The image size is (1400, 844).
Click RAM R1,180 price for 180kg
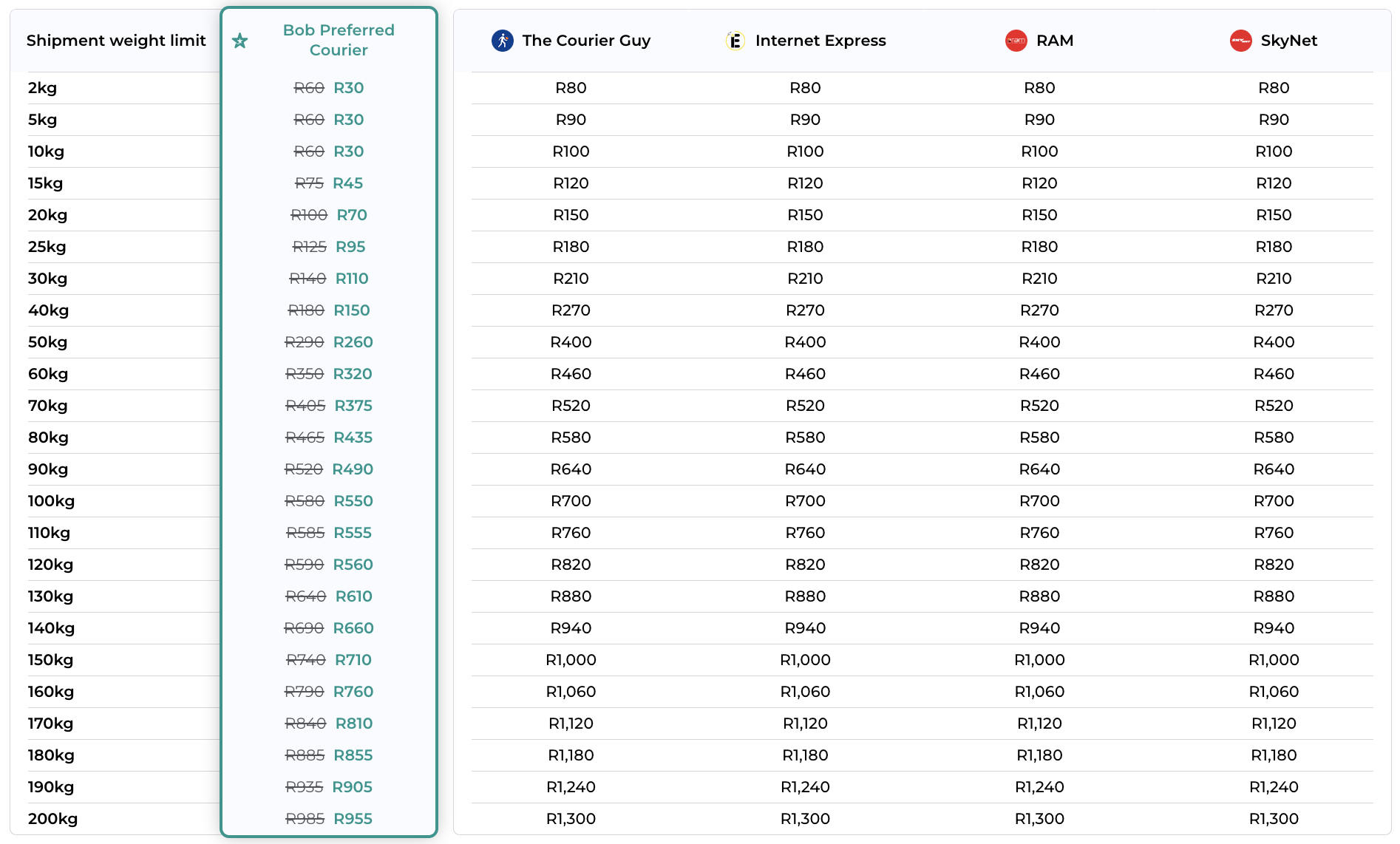click(x=1039, y=755)
